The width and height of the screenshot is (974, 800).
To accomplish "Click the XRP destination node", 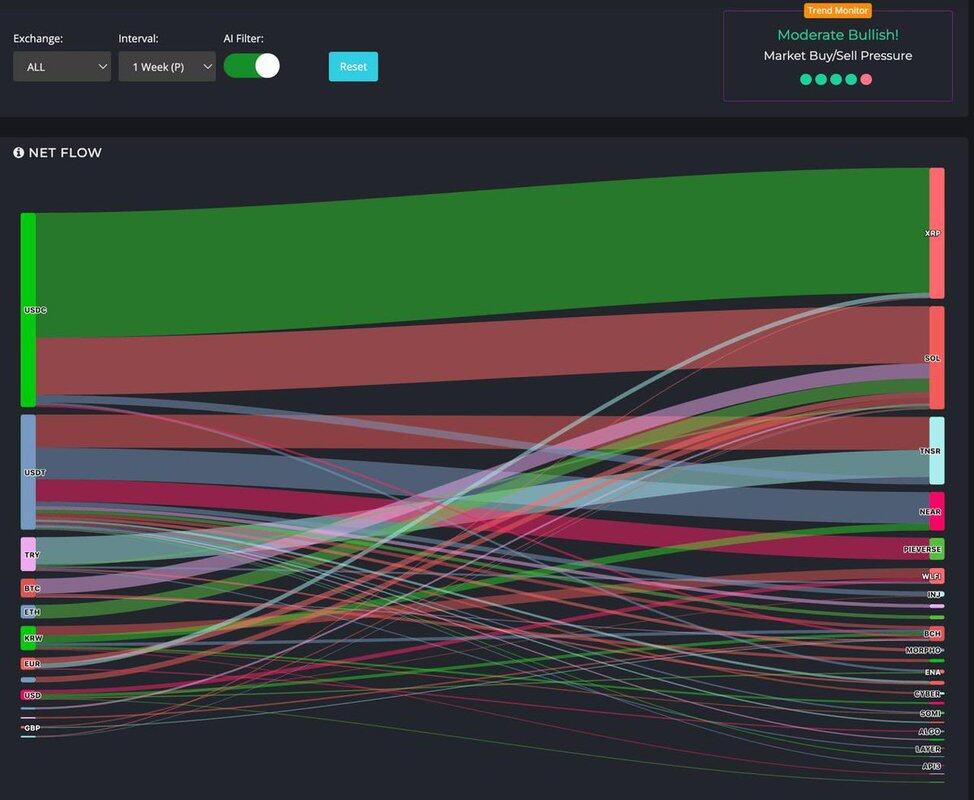I will click(x=936, y=233).
